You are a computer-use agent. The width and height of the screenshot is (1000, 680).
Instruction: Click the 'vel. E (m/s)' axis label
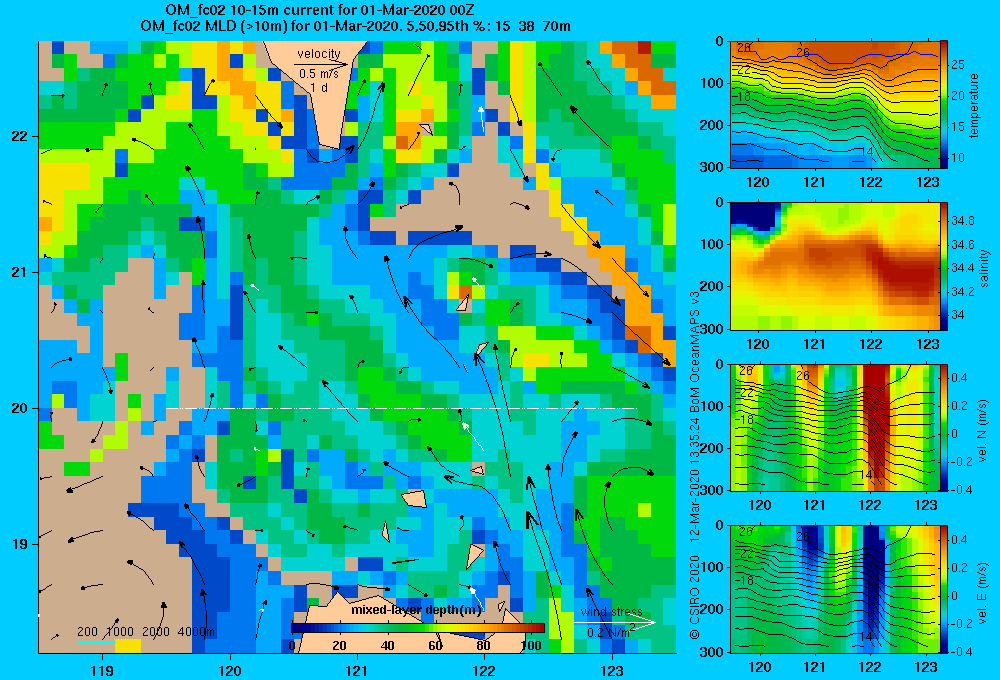[x=983, y=592]
